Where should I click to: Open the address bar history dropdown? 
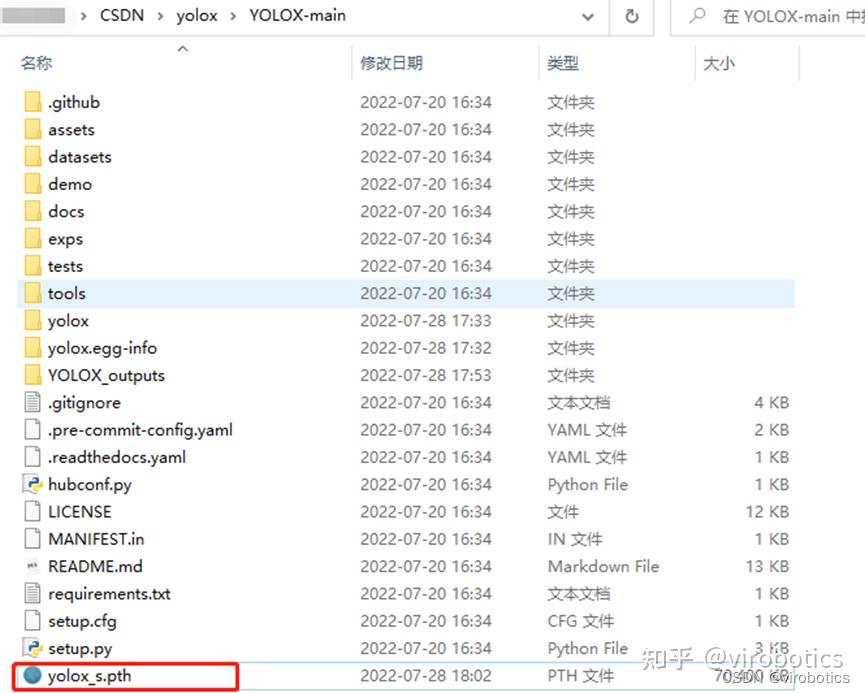coord(588,17)
